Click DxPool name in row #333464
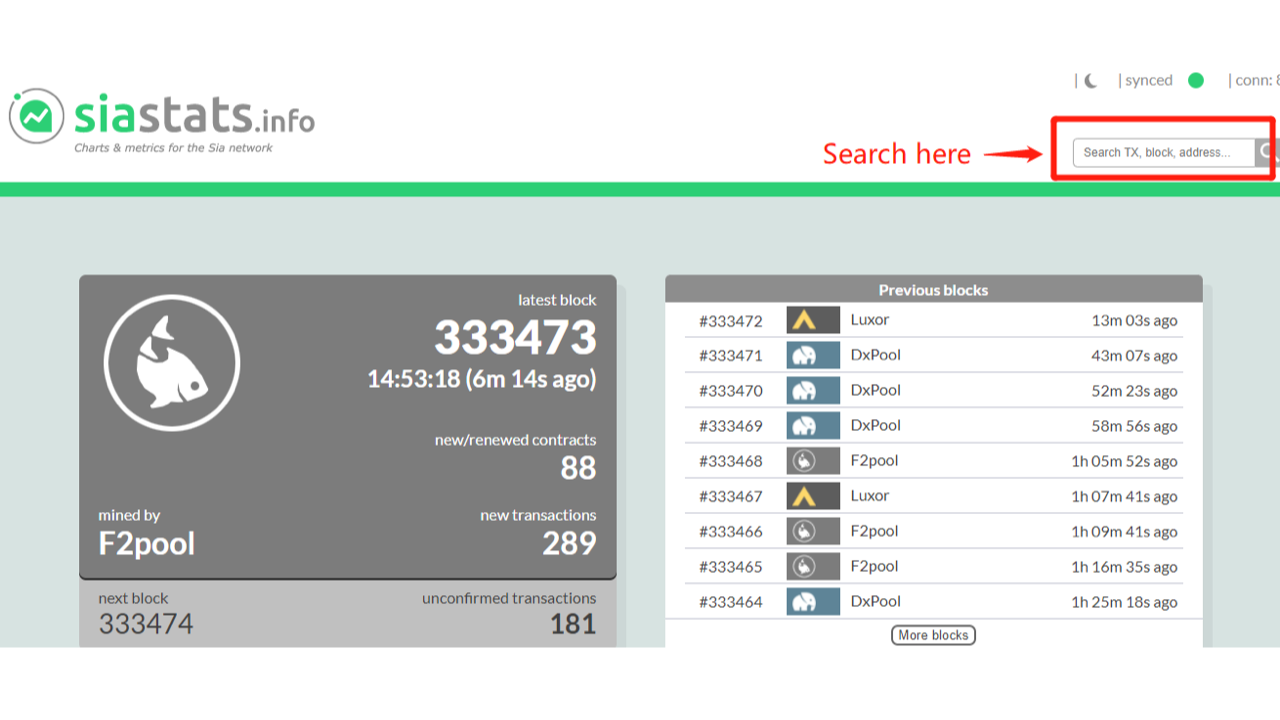 click(876, 601)
